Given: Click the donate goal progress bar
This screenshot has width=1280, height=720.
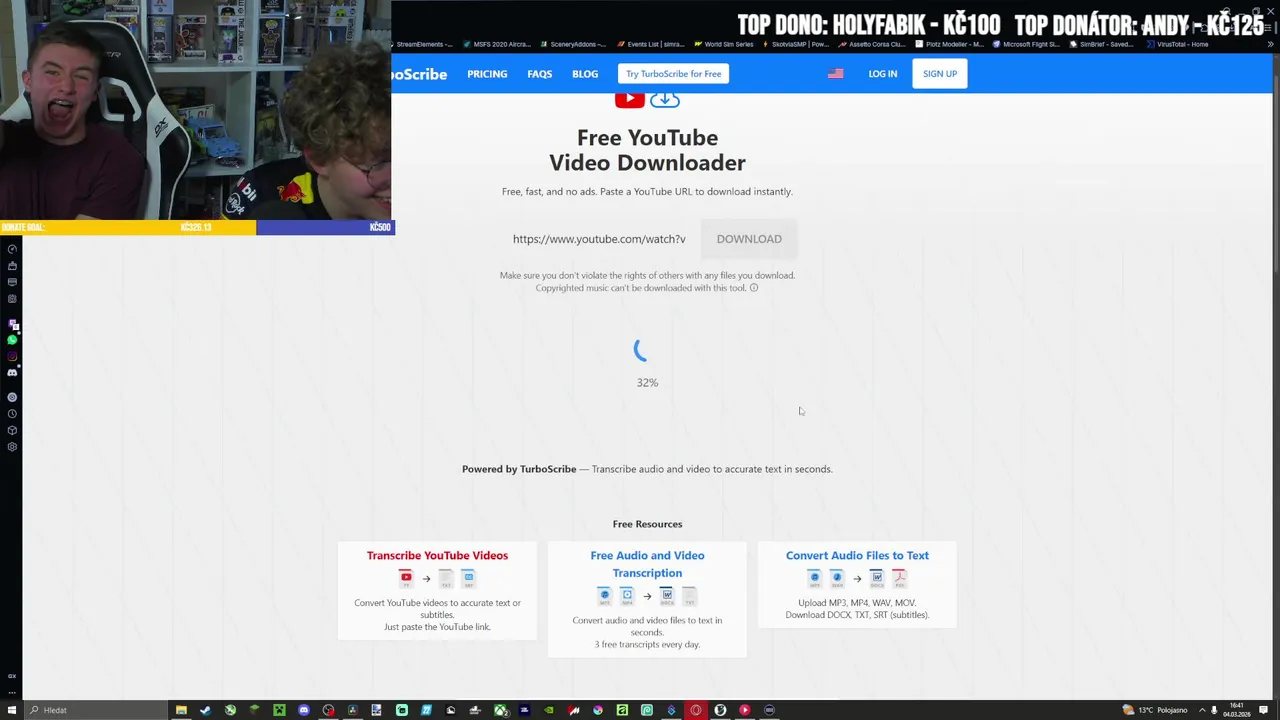Looking at the screenshot, I should click(x=198, y=227).
